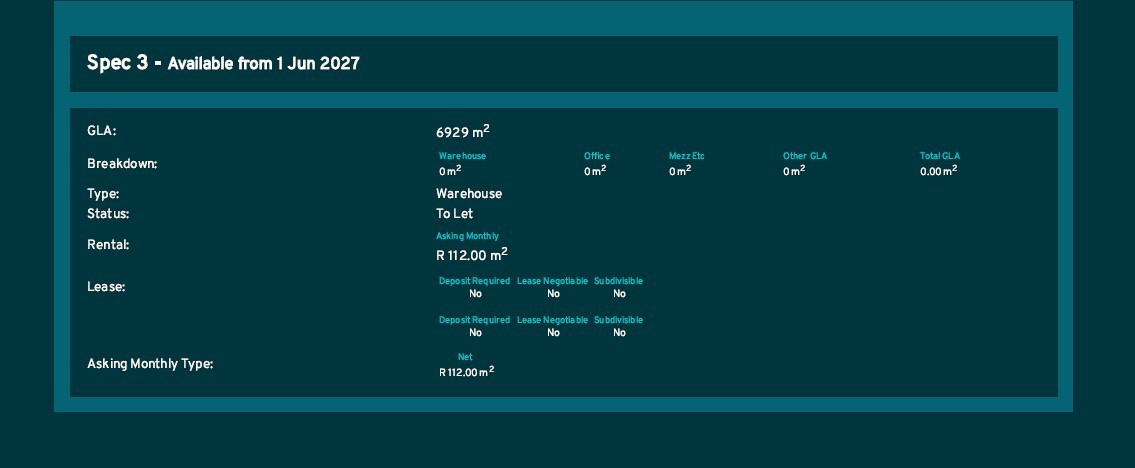Click the 'Office' breakdown column header
This screenshot has height=468, width=1135.
tap(596, 156)
